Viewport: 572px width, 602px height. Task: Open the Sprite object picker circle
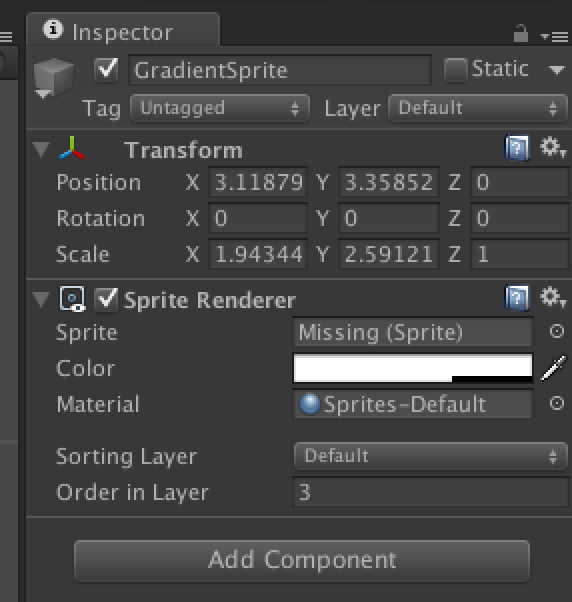coord(557,331)
